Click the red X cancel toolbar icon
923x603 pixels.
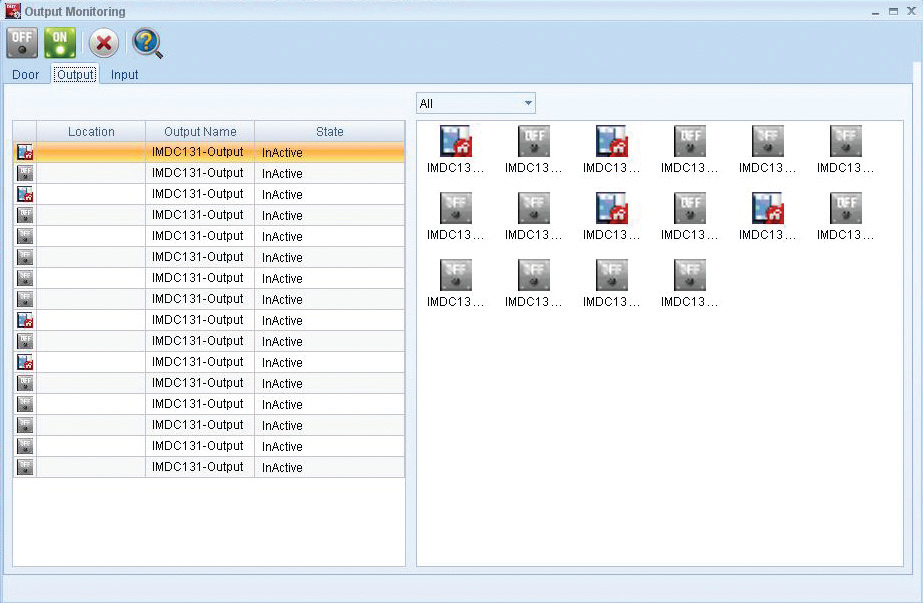click(x=103, y=43)
